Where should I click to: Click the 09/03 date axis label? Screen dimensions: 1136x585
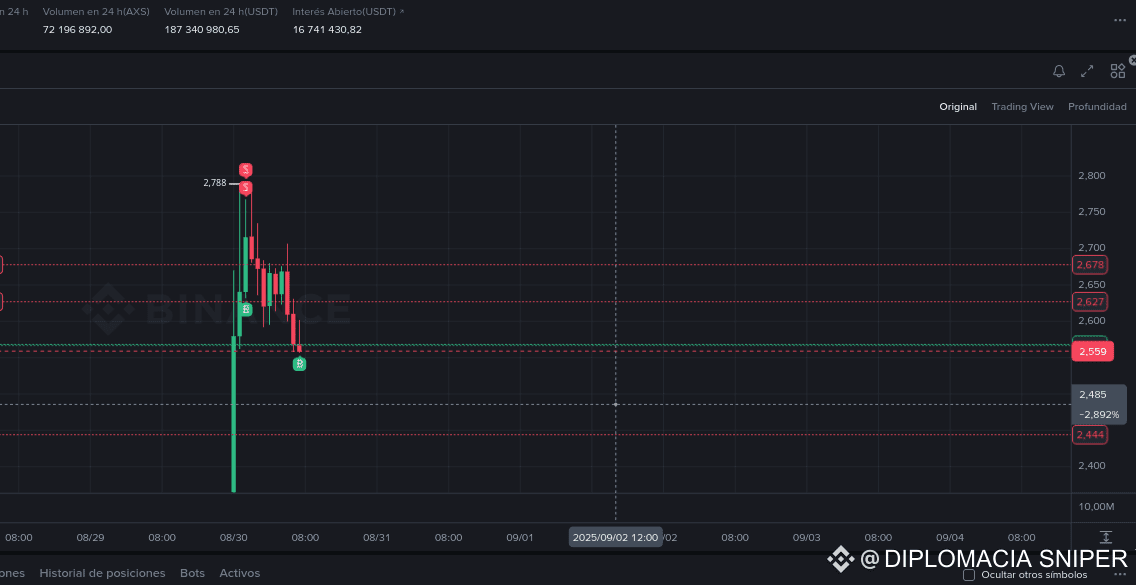pos(806,537)
